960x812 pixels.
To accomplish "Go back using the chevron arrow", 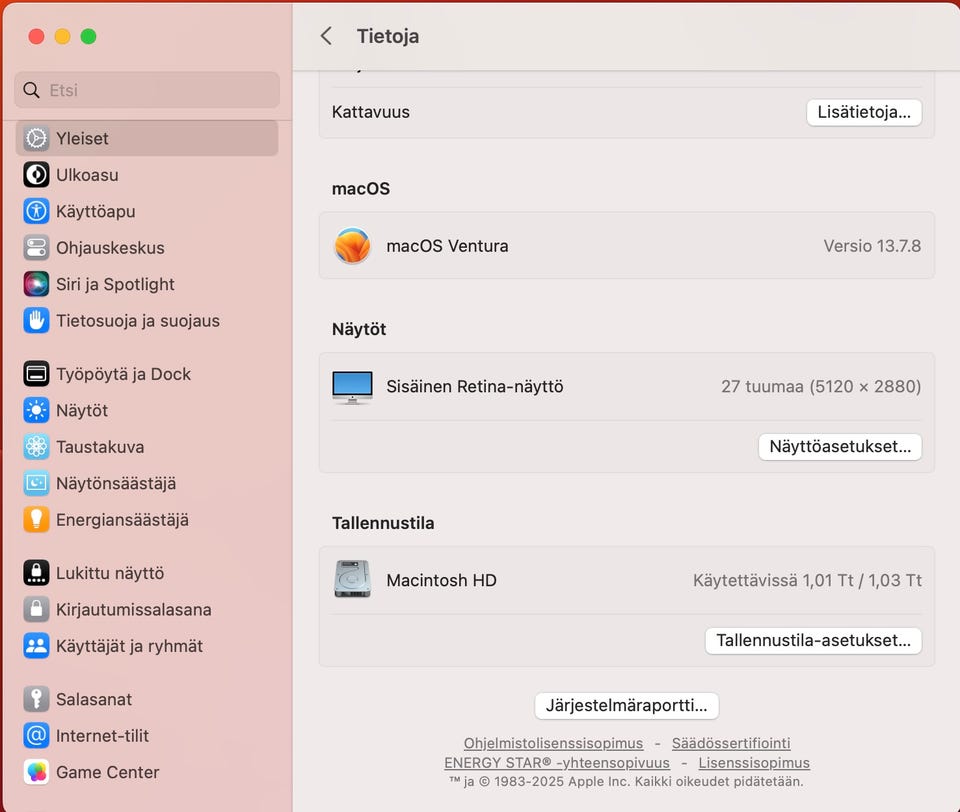I will pyautogui.click(x=326, y=36).
